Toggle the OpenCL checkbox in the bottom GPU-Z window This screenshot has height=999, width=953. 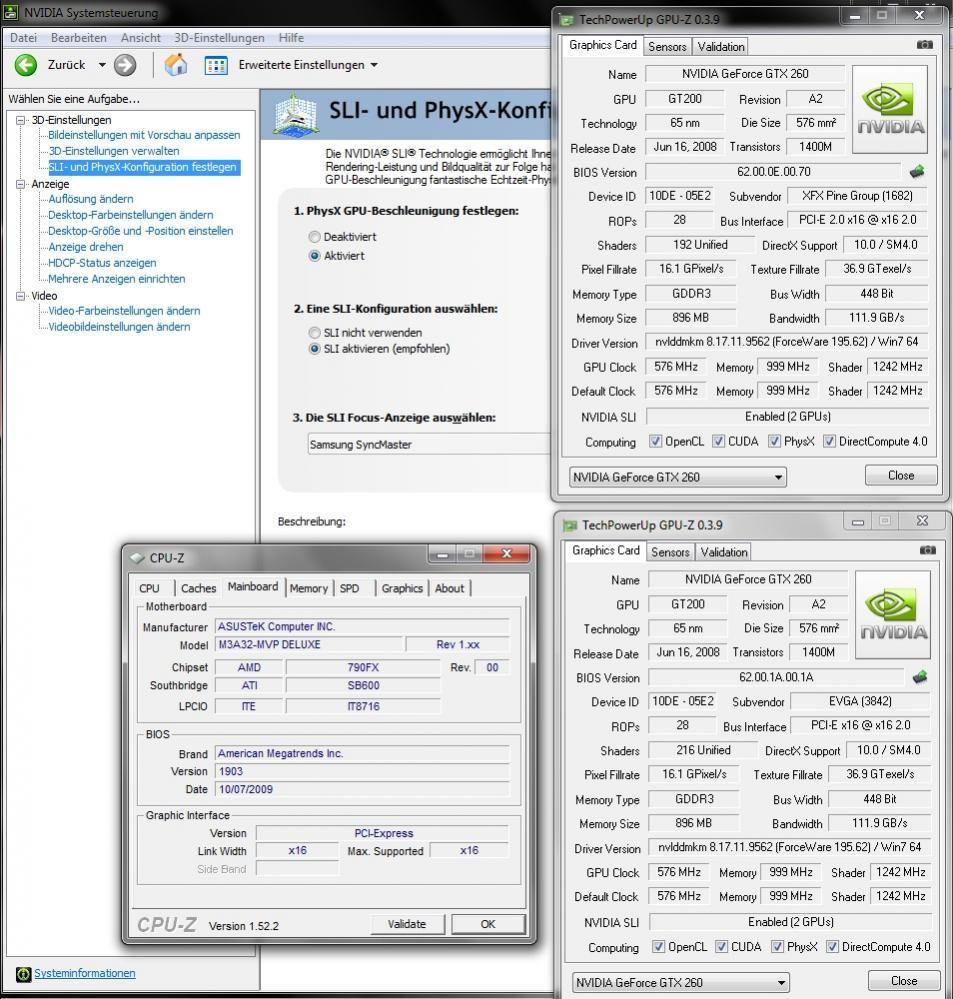[658, 947]
